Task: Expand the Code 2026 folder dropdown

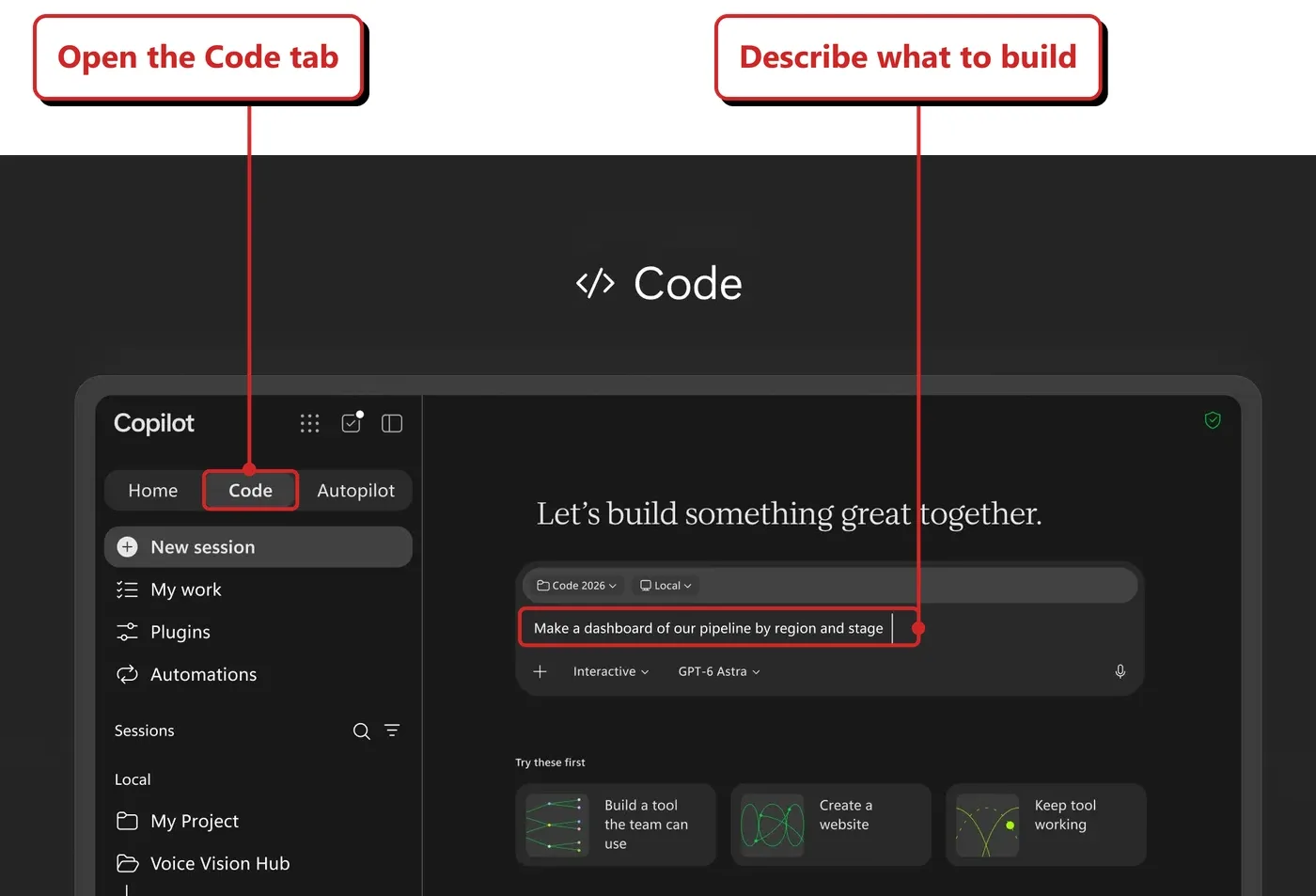Action: pos(576,585)
